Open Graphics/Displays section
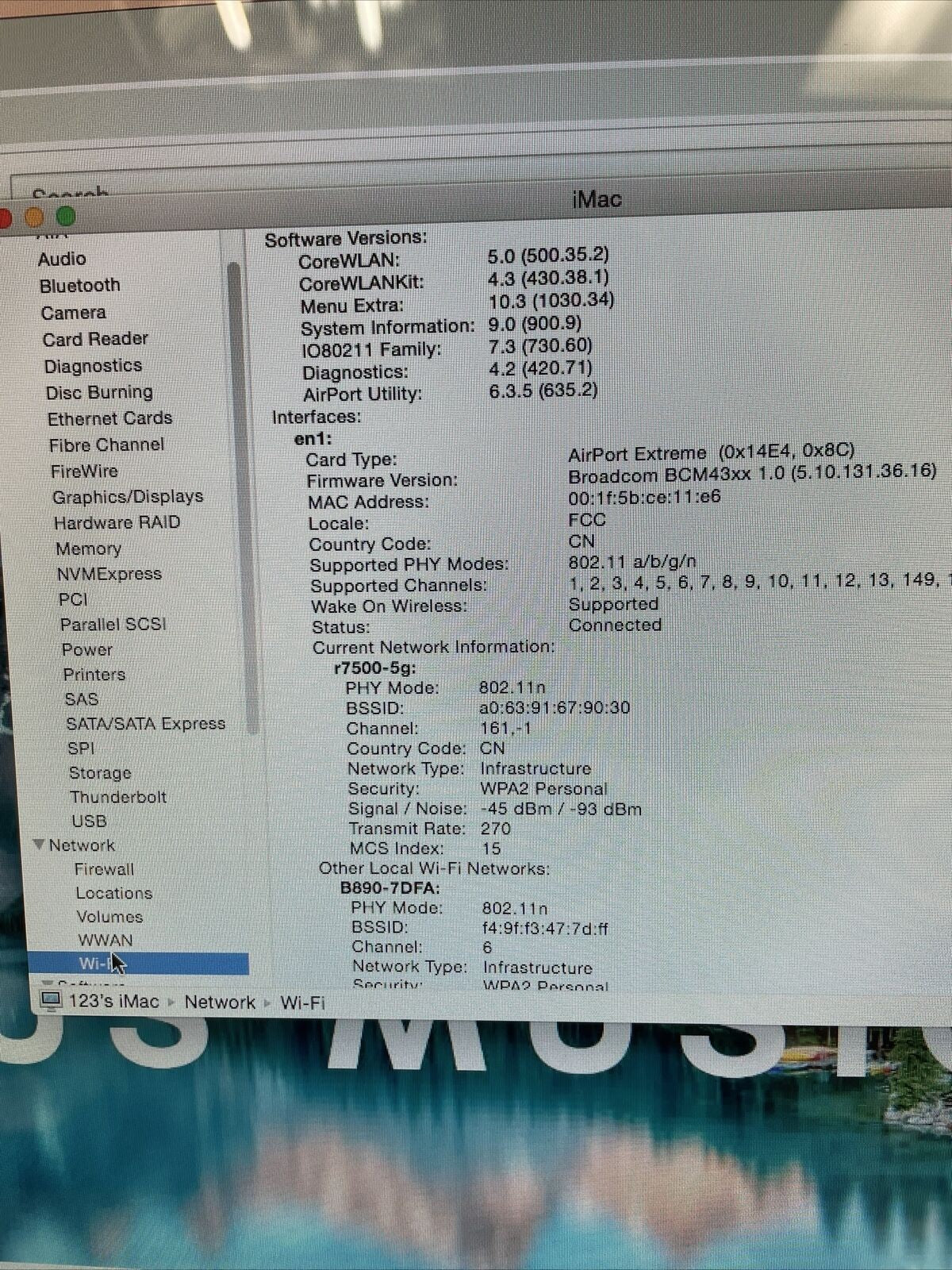This screenshot has width=952, height=1270. pyautogui.click(x=128, y=497)
